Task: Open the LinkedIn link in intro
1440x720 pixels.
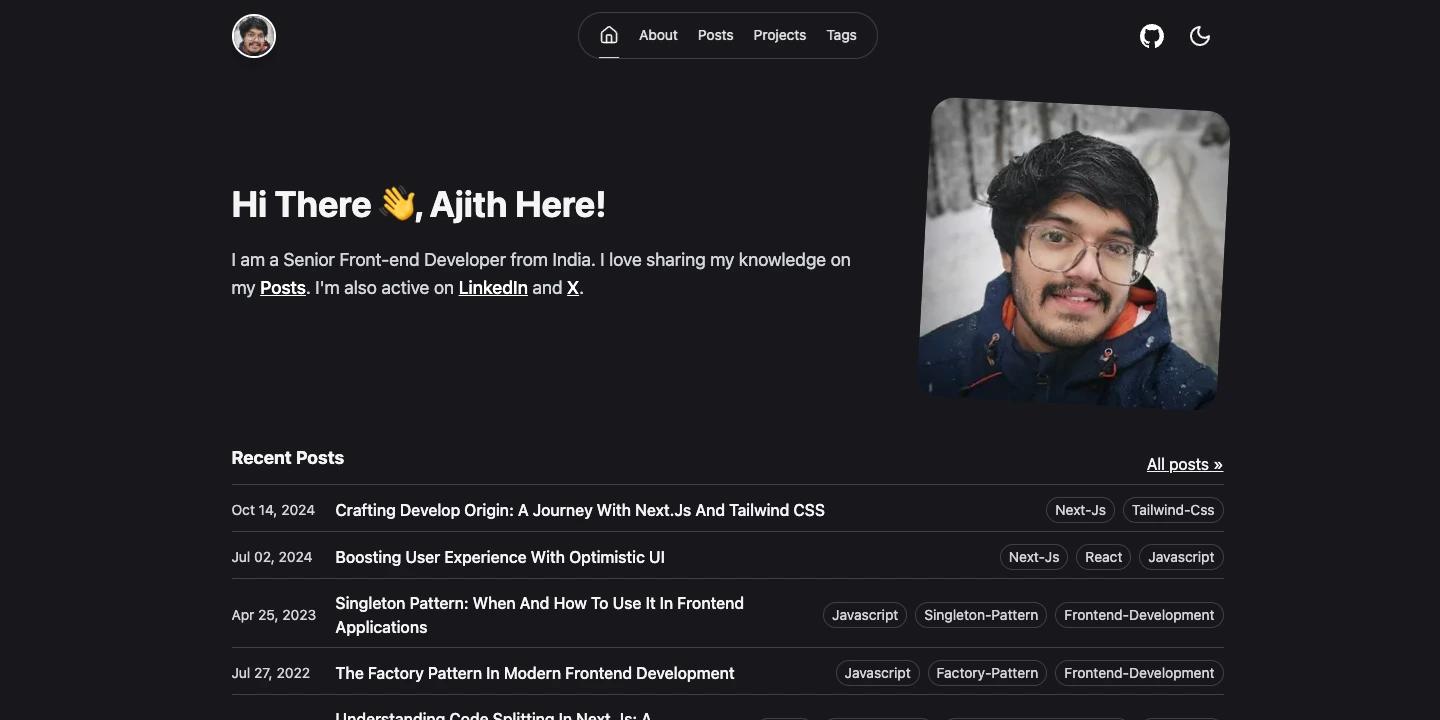Action: [x=493, y=288]
